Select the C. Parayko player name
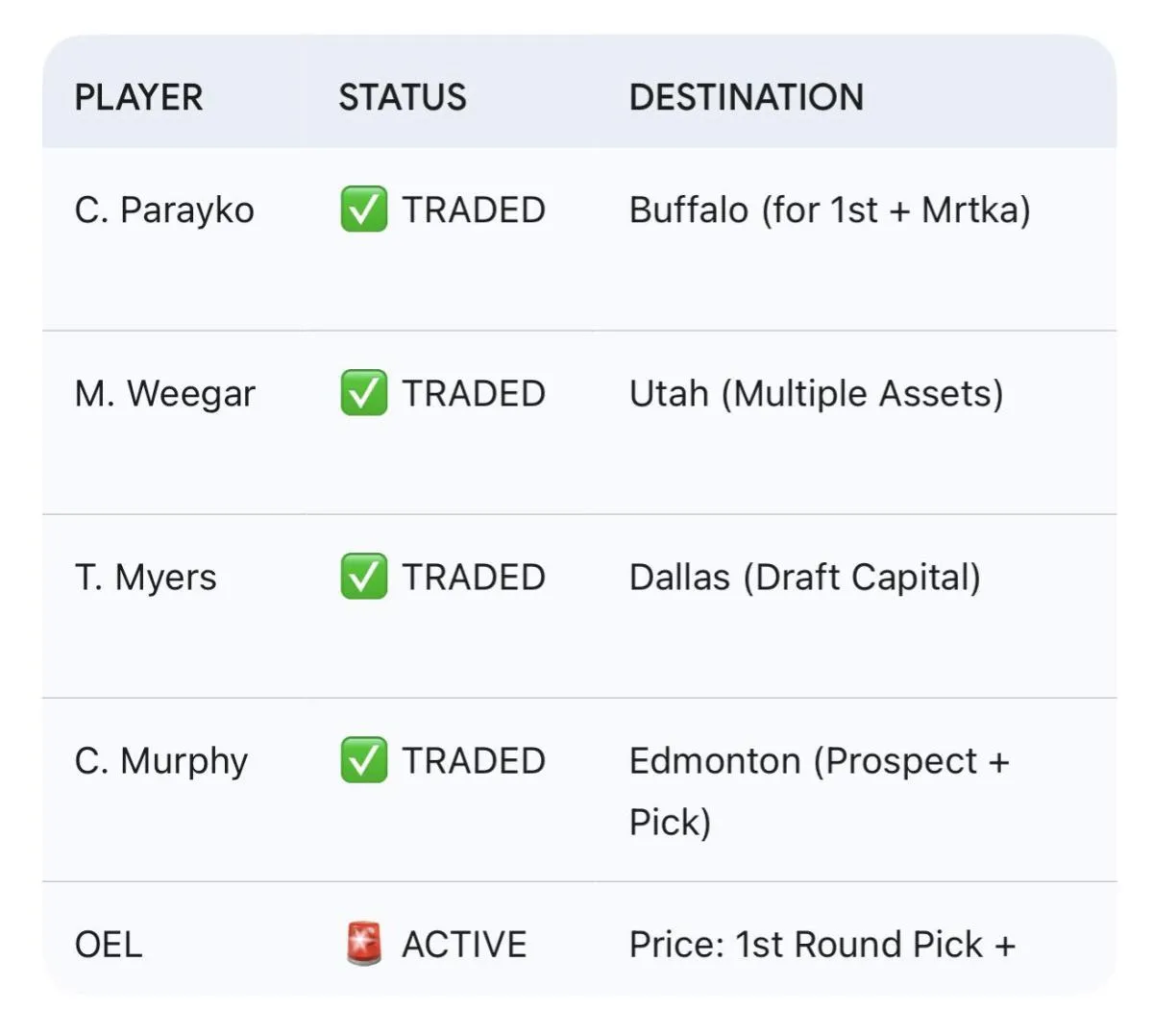 (x=164, y=210)
